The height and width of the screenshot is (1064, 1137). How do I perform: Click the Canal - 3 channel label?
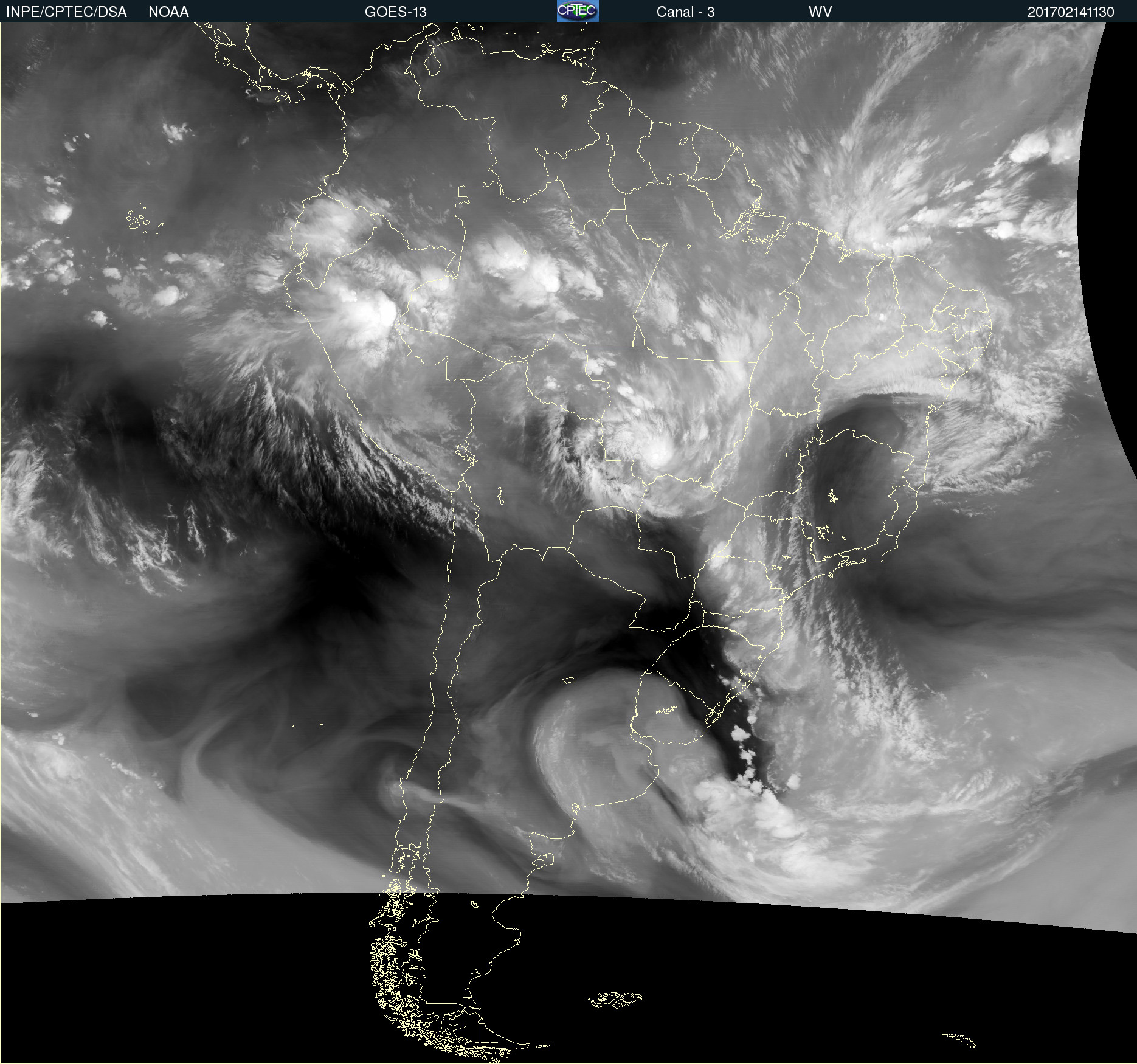tap(685, 12)
